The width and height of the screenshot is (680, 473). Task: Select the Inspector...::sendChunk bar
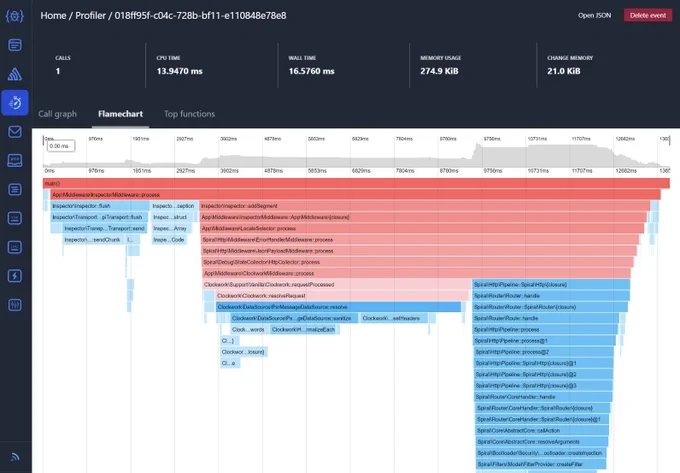94,240
